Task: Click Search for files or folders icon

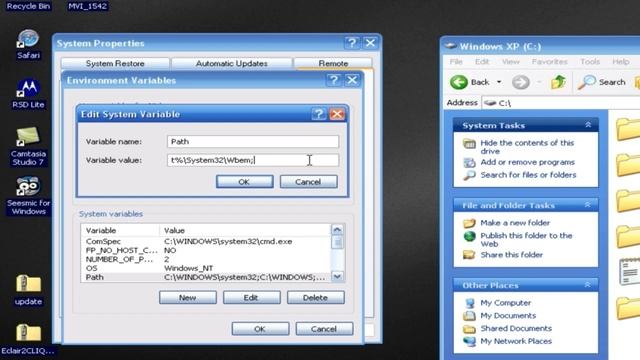Action: 469,175
